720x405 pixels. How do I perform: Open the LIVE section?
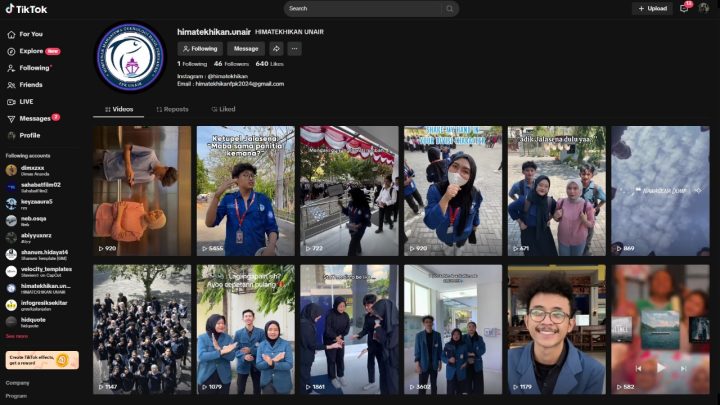pyautogui.click(x=26, y=101)
